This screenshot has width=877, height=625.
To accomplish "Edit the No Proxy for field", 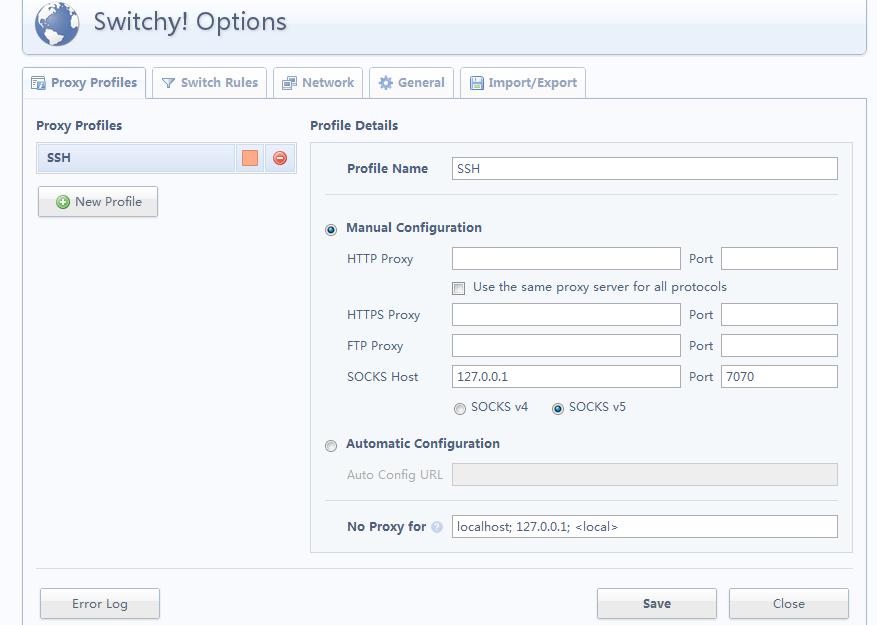I will 644,527.
